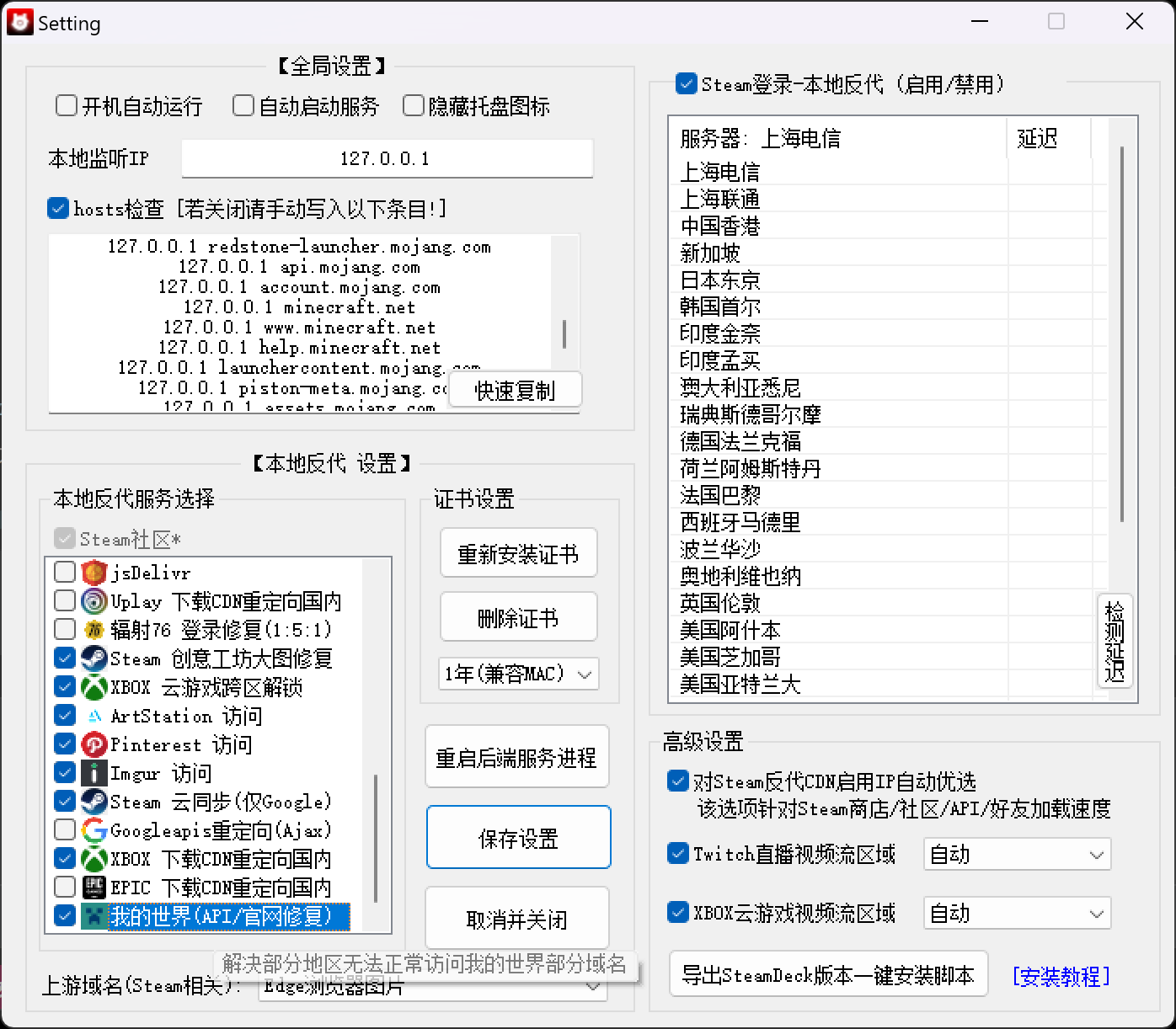Click the Minecraft creeper icon beside 我的世界
Viewport: 1176px width, 1029px height.
[94, 916]
